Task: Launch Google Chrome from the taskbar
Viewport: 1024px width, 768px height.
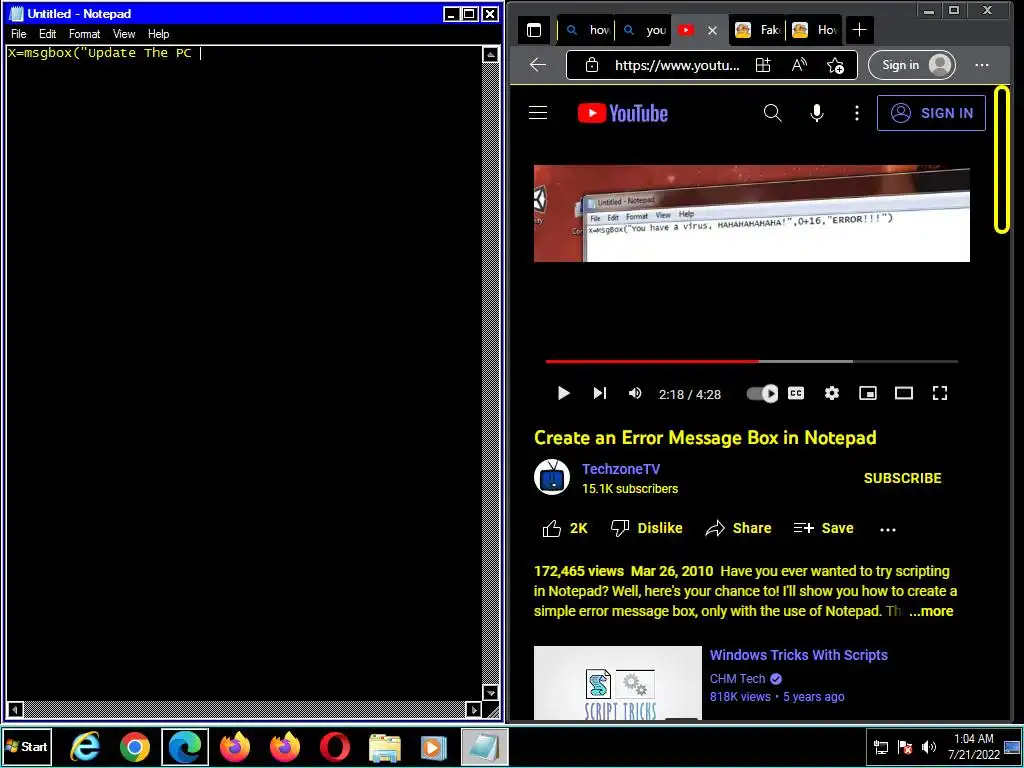Action: 135,746
